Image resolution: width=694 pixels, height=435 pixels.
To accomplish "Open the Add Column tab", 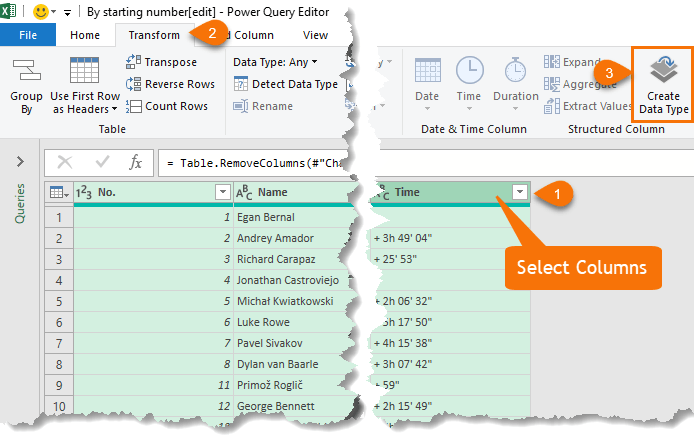I will (248, 35).
